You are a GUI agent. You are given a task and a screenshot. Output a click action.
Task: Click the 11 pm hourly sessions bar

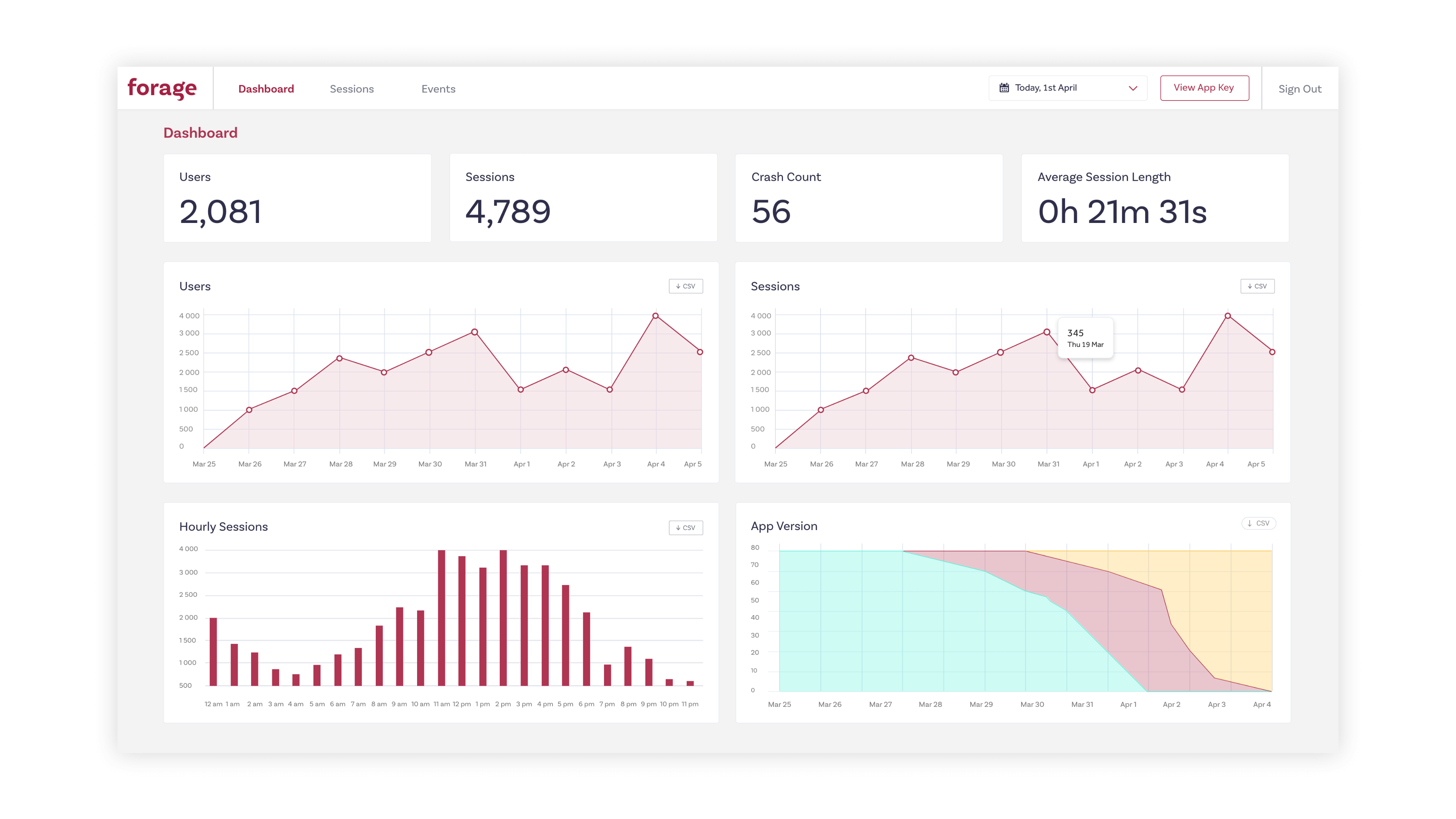click(x=690, y=683)
